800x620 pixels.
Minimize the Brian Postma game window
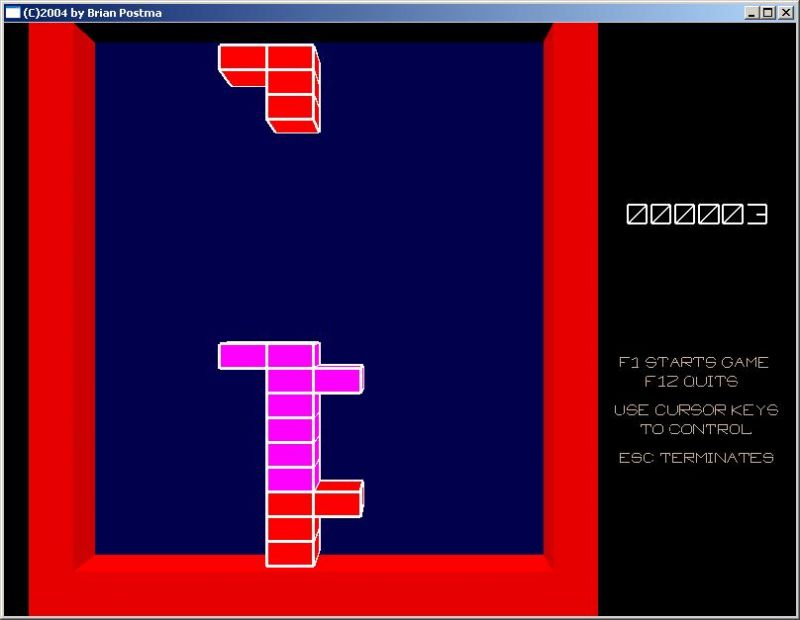click(751, 13)
